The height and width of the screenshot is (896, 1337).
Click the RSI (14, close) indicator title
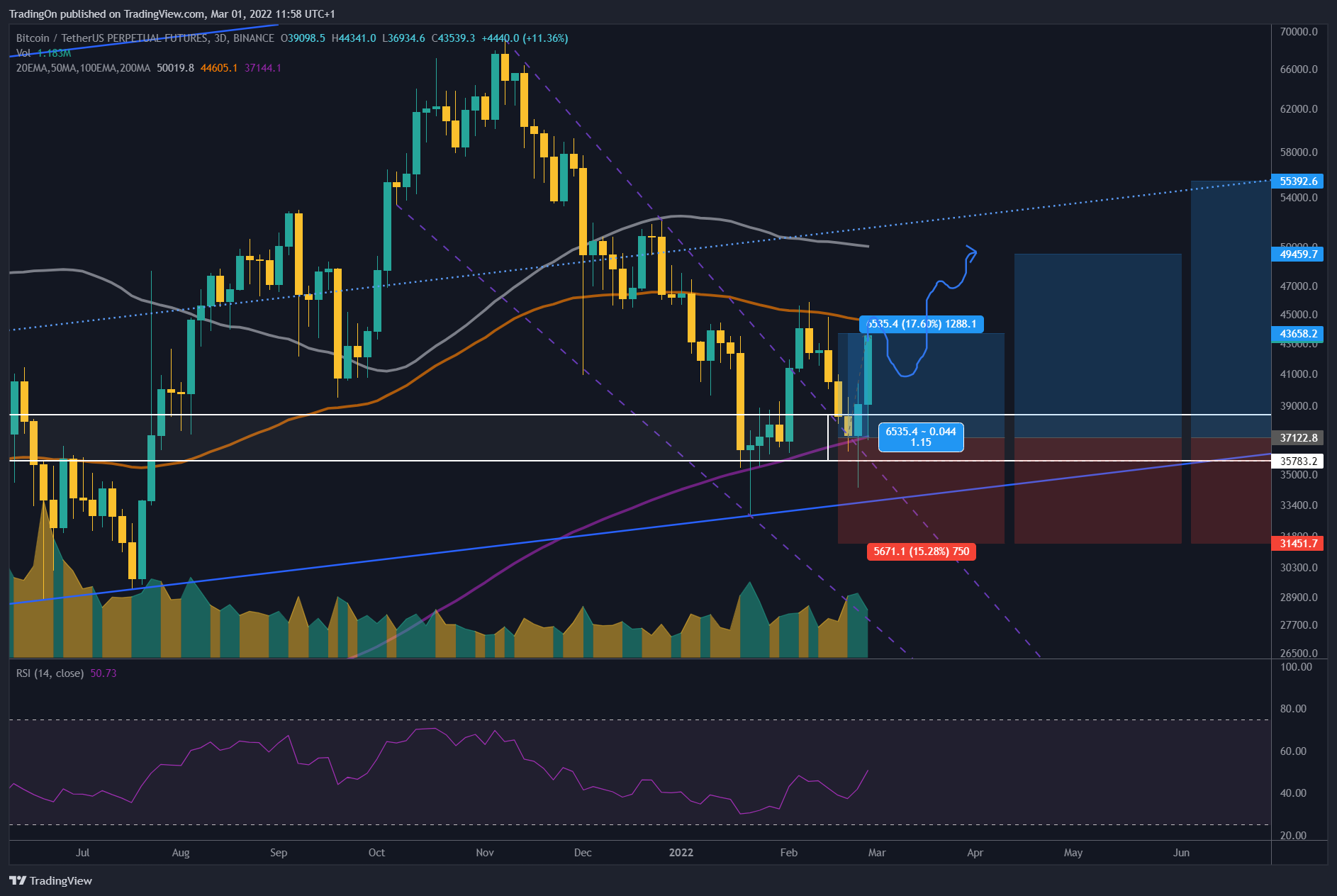coord(50,673)
